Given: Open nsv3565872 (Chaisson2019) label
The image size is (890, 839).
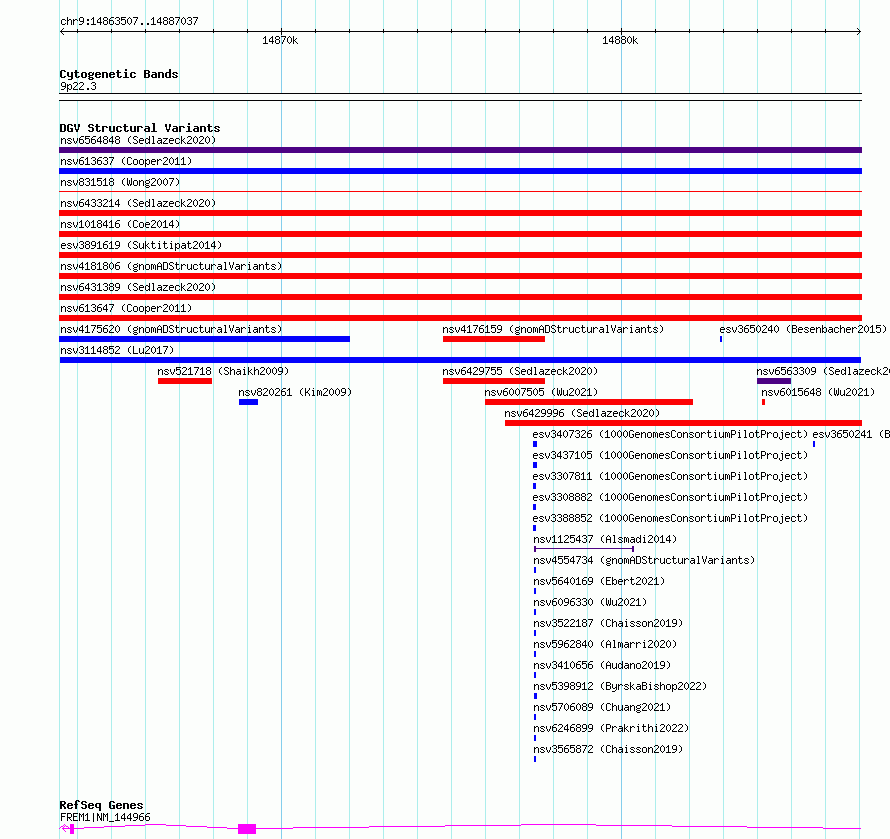Looking at the screenshot, I should (x=608, y=749).
